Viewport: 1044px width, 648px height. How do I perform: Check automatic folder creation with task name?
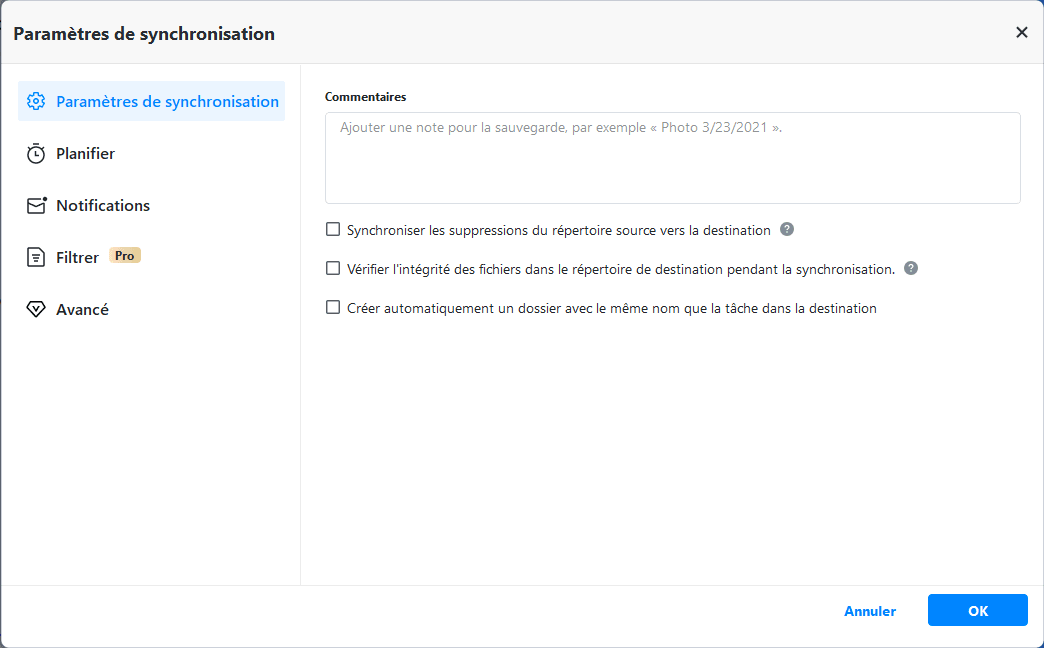pyautogui.click(x=333, y=308)
